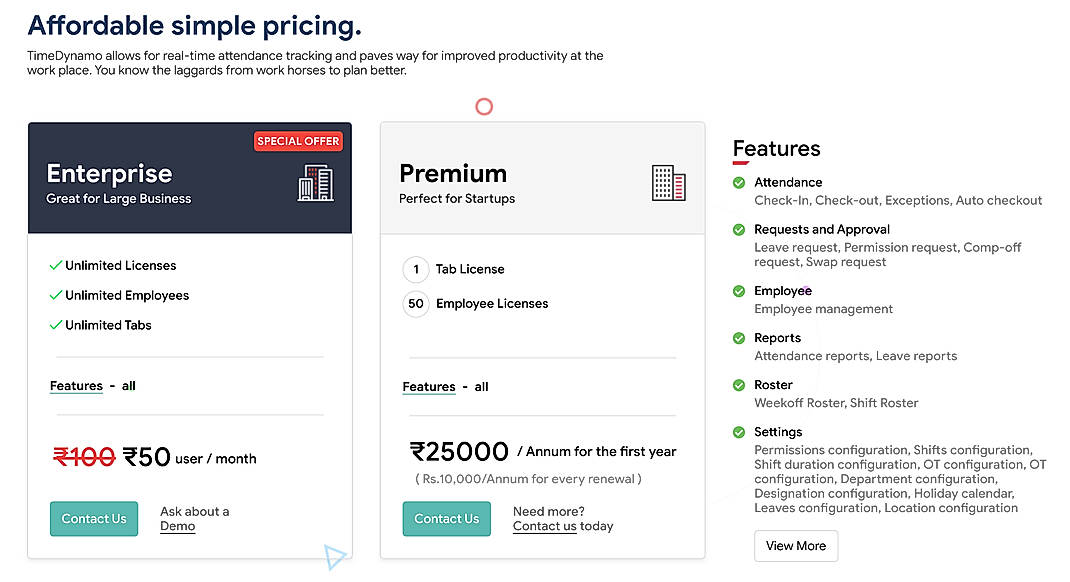Click the checkmark icon next to Reports
The height and width of the screenshot is (582, 1070).
coord(739,338)
